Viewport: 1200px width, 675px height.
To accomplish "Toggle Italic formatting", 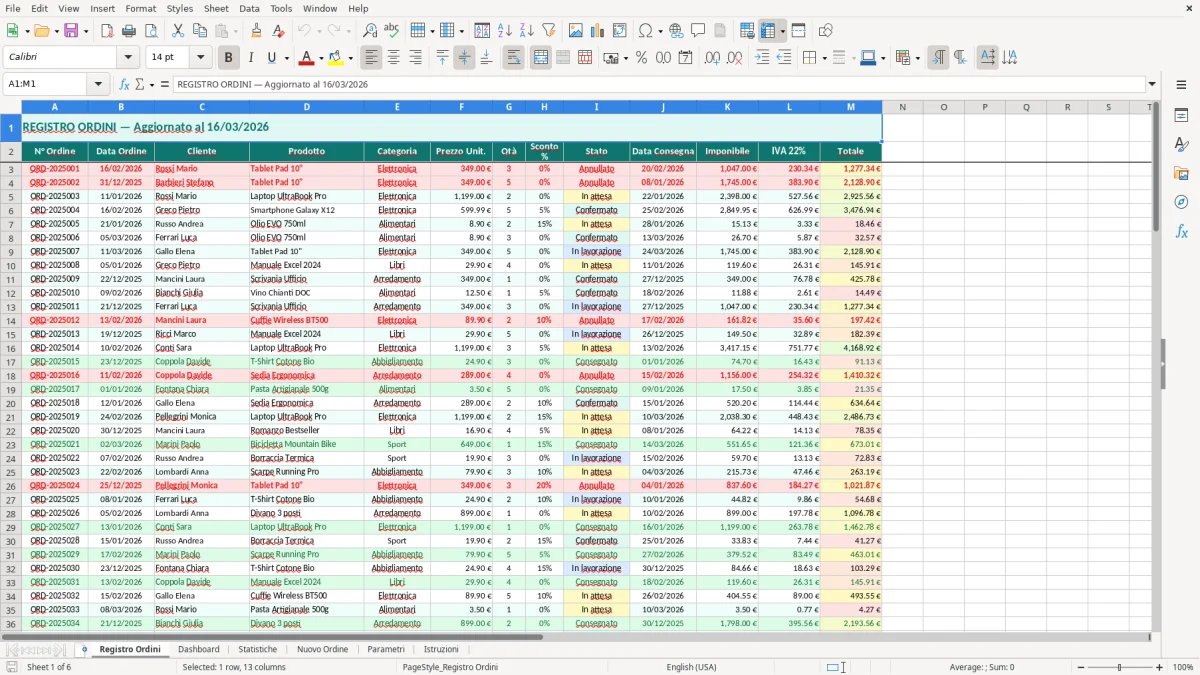I will pyautogui.click(x=250, y=58).
